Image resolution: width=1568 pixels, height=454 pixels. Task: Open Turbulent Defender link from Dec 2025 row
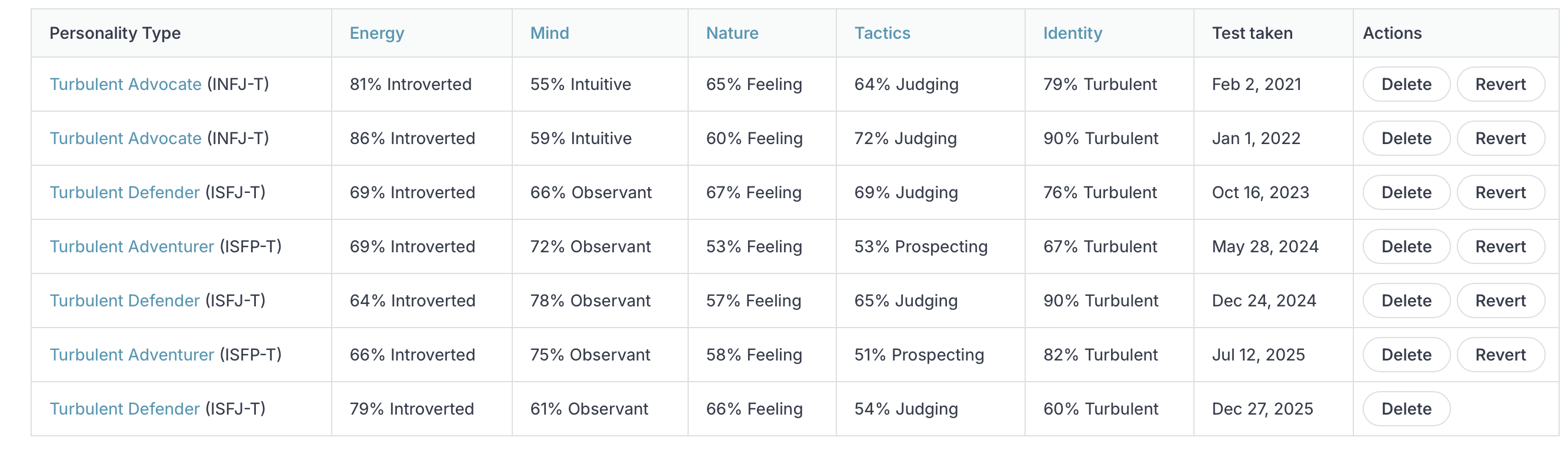pos(124,409)
